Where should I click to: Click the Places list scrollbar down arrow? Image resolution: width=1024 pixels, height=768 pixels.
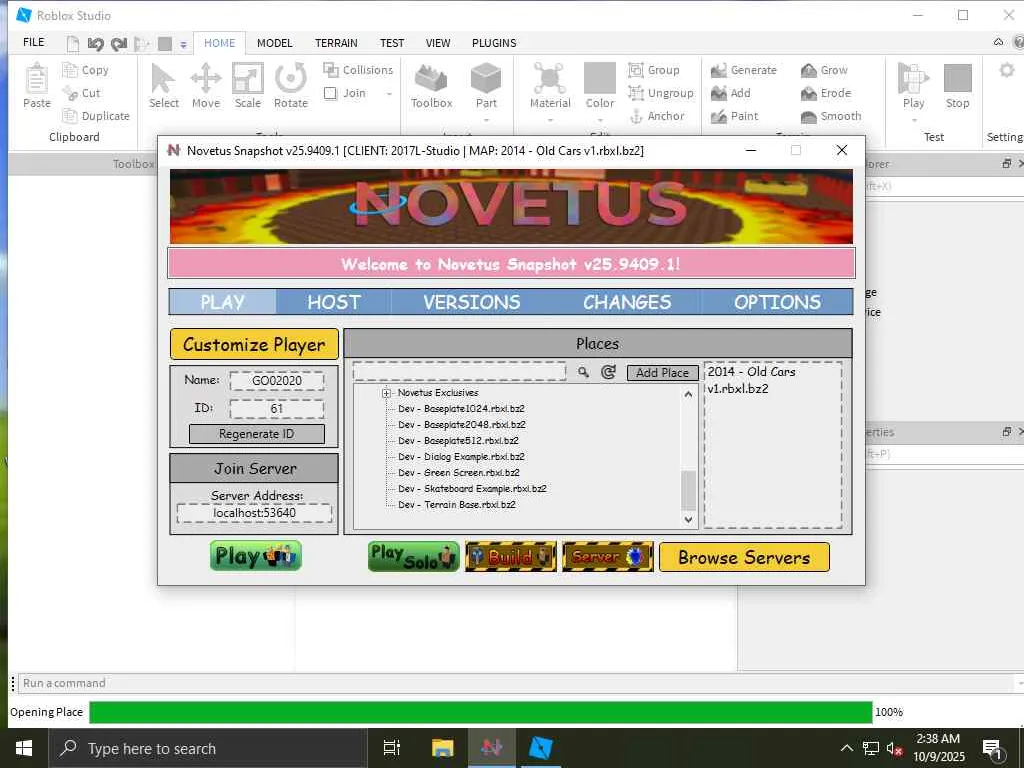pyautogui.click(x=688, y=520)
